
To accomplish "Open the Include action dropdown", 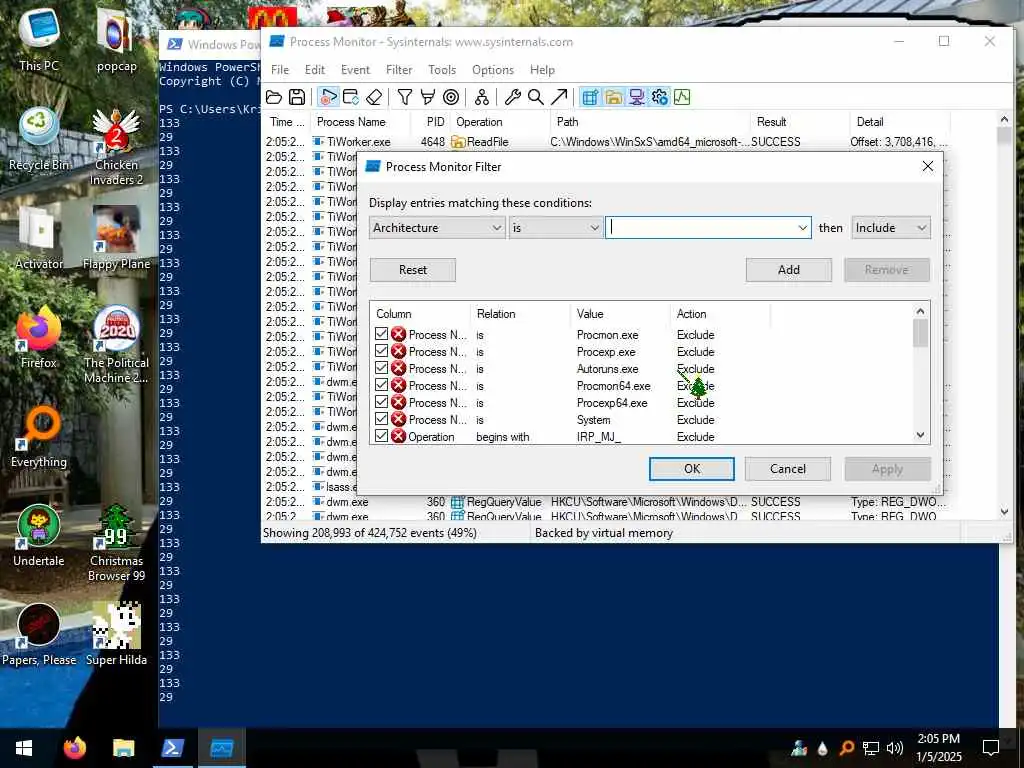I will click(x=891, y=227).
